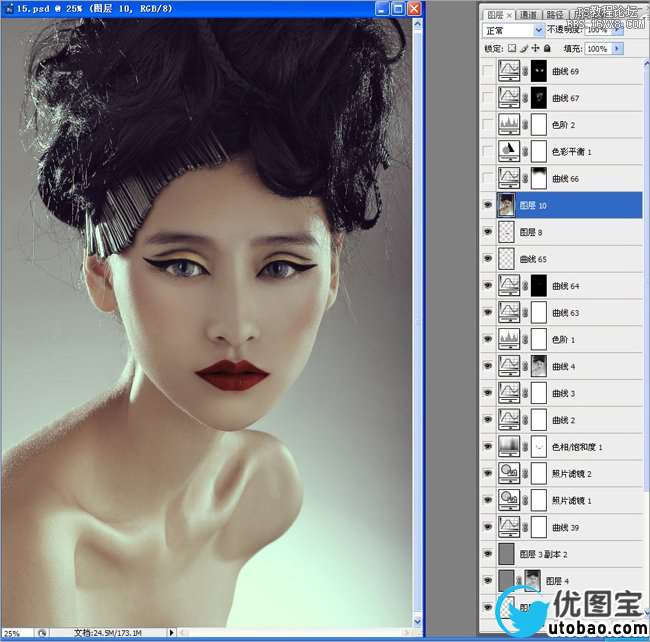Lock image pixels brush icon
650x642 pixels.
524,48
